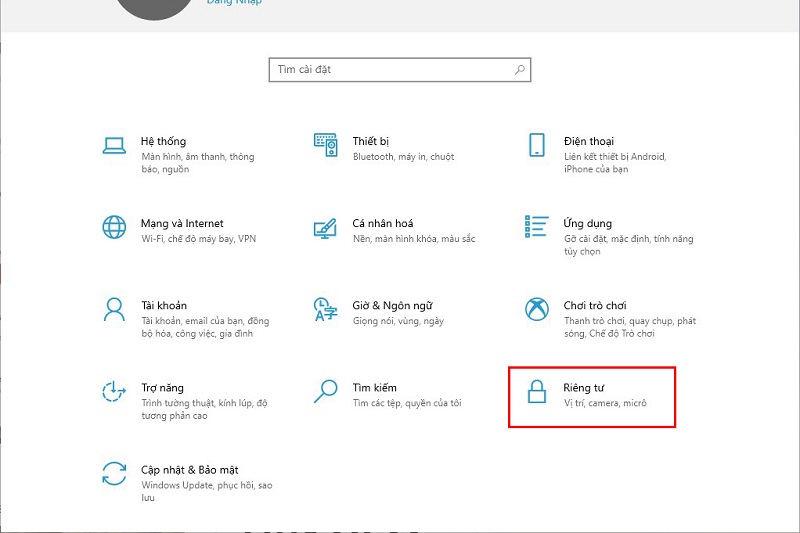The width and height of the screenshot is (800, 533).
Task: Click text 'Liên kết thiết bị Android, iPhone của bạn'
Action: coord(615,163)
